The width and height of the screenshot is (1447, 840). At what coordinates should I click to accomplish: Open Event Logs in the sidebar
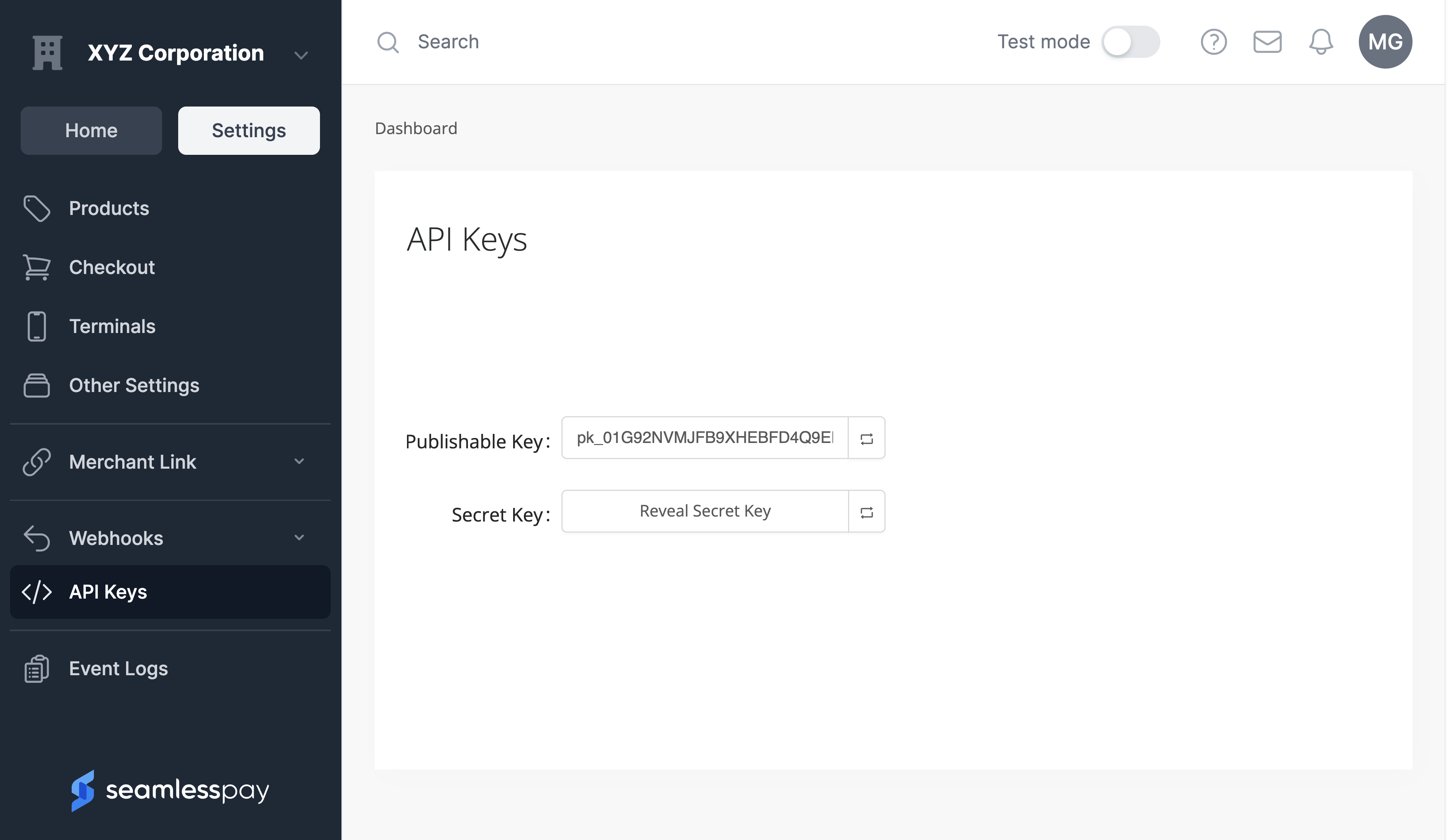[x=118, y=669]
